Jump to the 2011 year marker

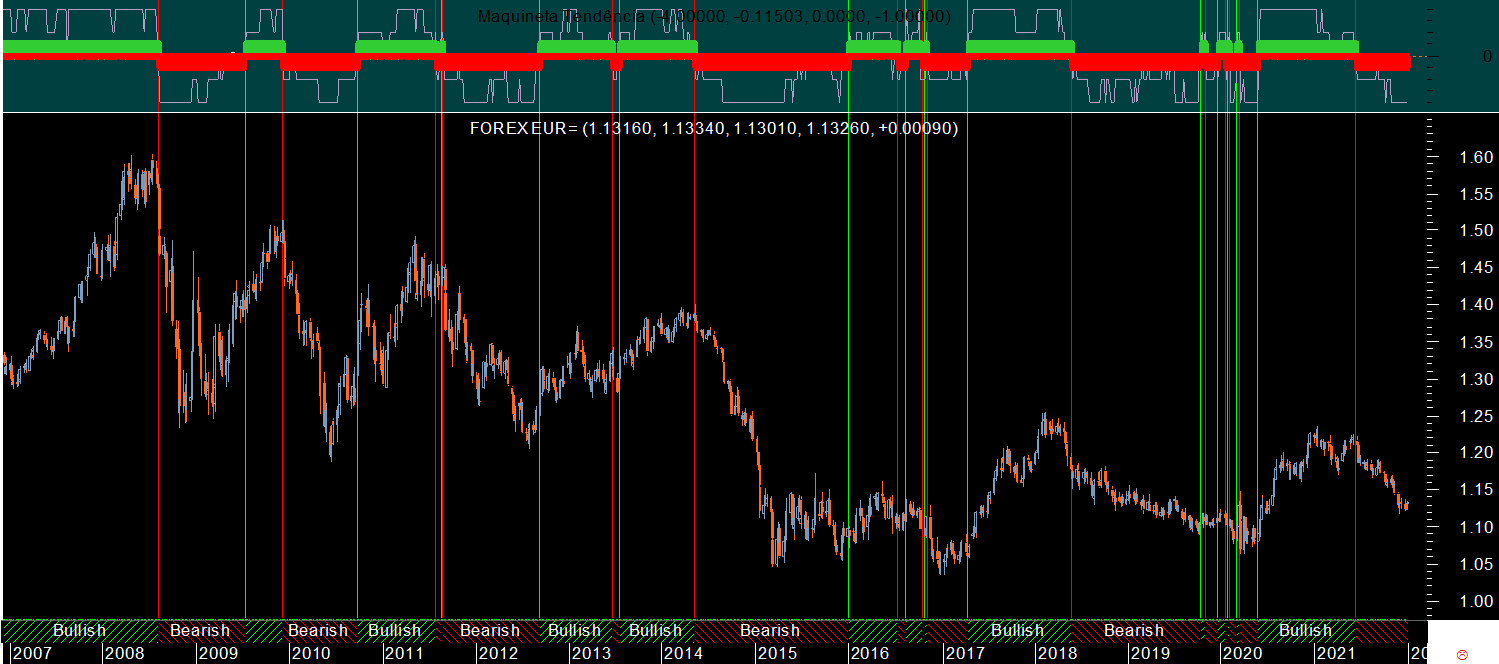pyautogui.click(x=404, y=653)
